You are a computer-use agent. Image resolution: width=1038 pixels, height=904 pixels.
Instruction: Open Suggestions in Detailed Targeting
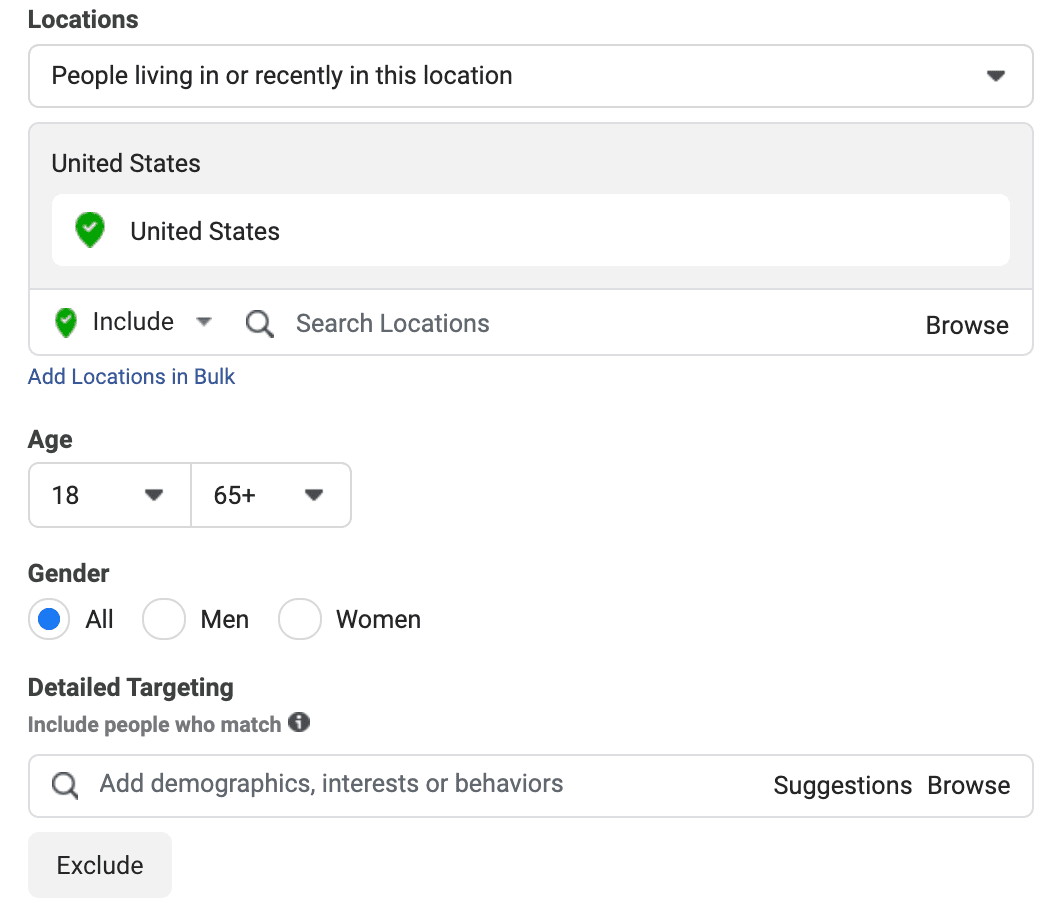coord(842,786)
